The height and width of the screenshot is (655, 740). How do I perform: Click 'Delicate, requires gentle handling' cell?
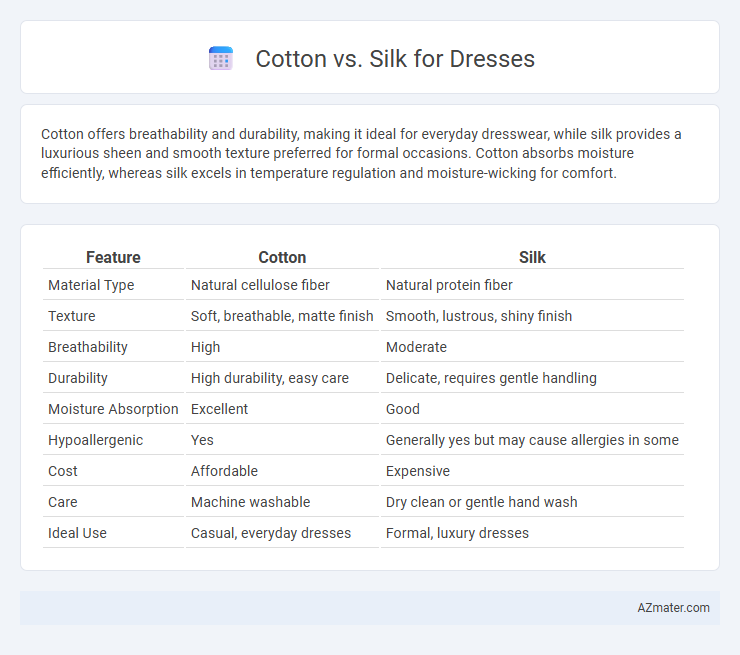point(491,378)
